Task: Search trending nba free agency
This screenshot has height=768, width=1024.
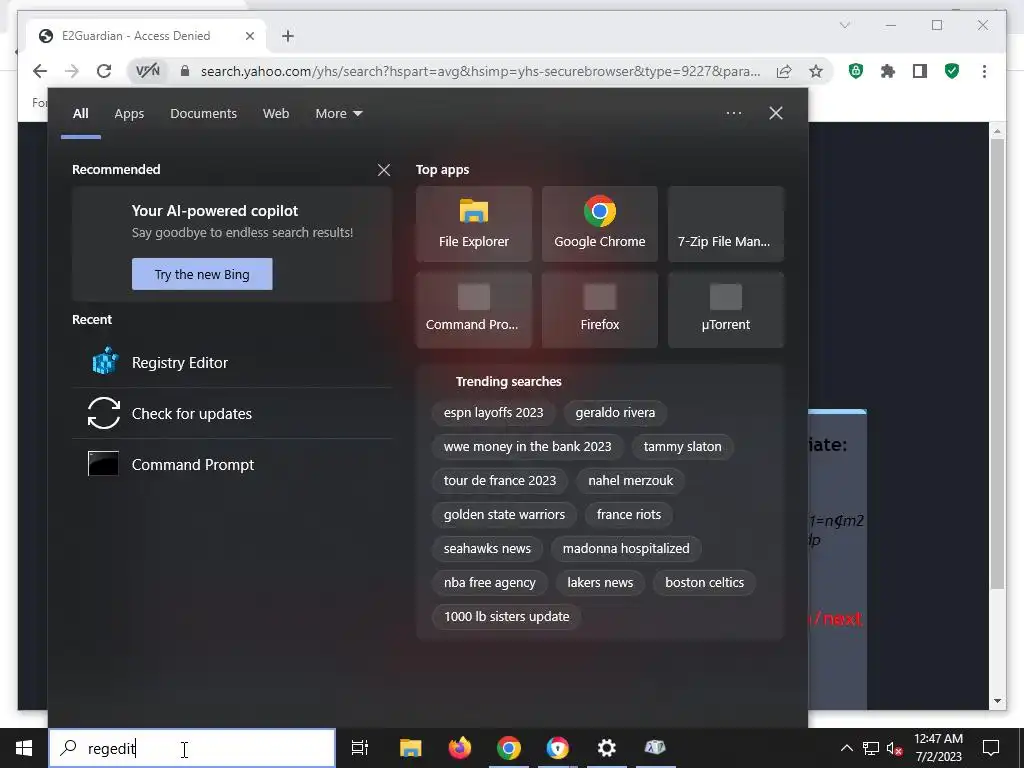Action: coord(490,583)
